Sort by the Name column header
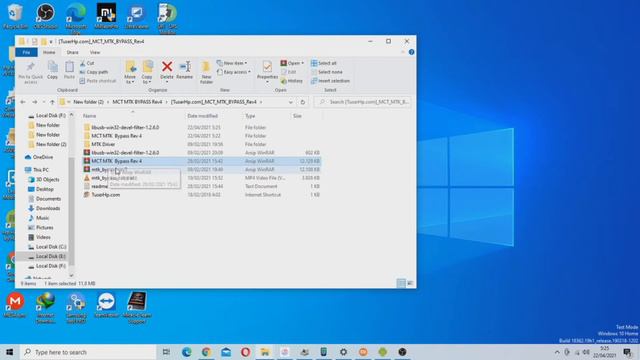This screenshot has width=640, height=360. pyautogui.click(x=89, y=116)
